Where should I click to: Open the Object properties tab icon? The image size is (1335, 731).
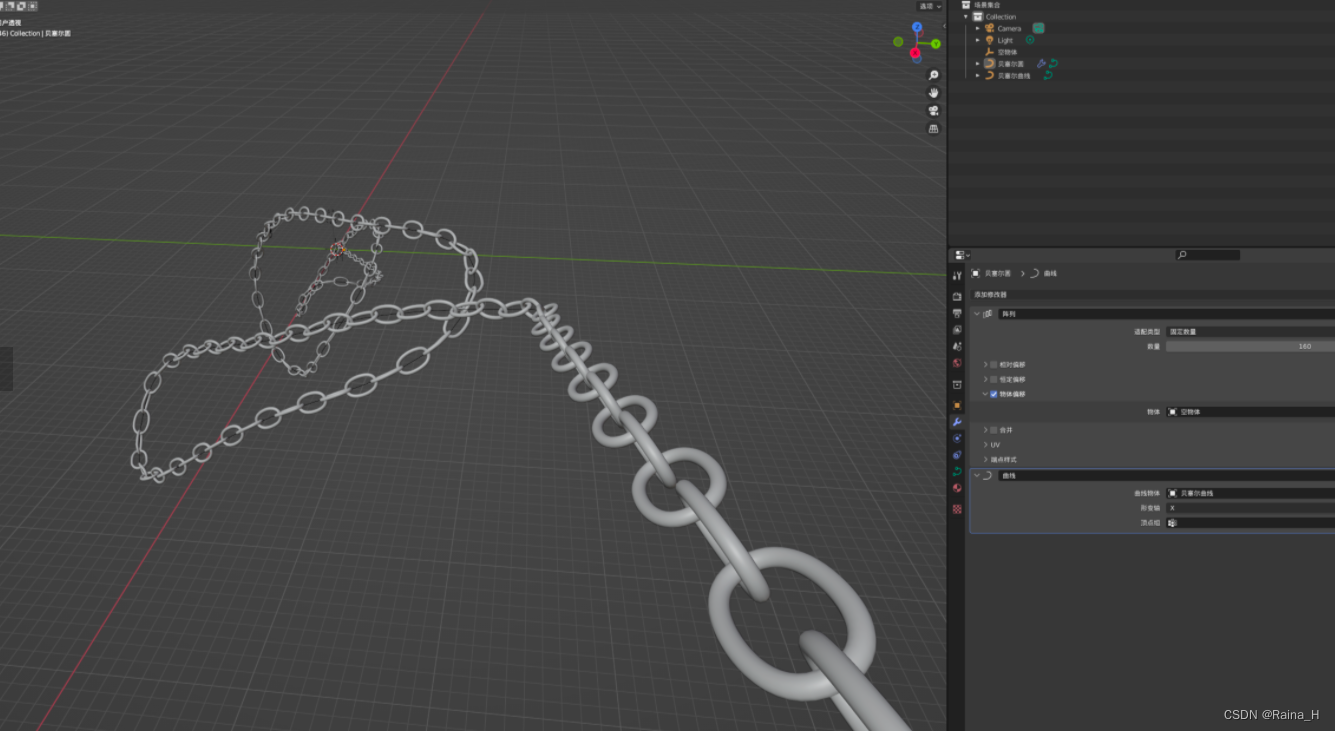coord(957,405)
